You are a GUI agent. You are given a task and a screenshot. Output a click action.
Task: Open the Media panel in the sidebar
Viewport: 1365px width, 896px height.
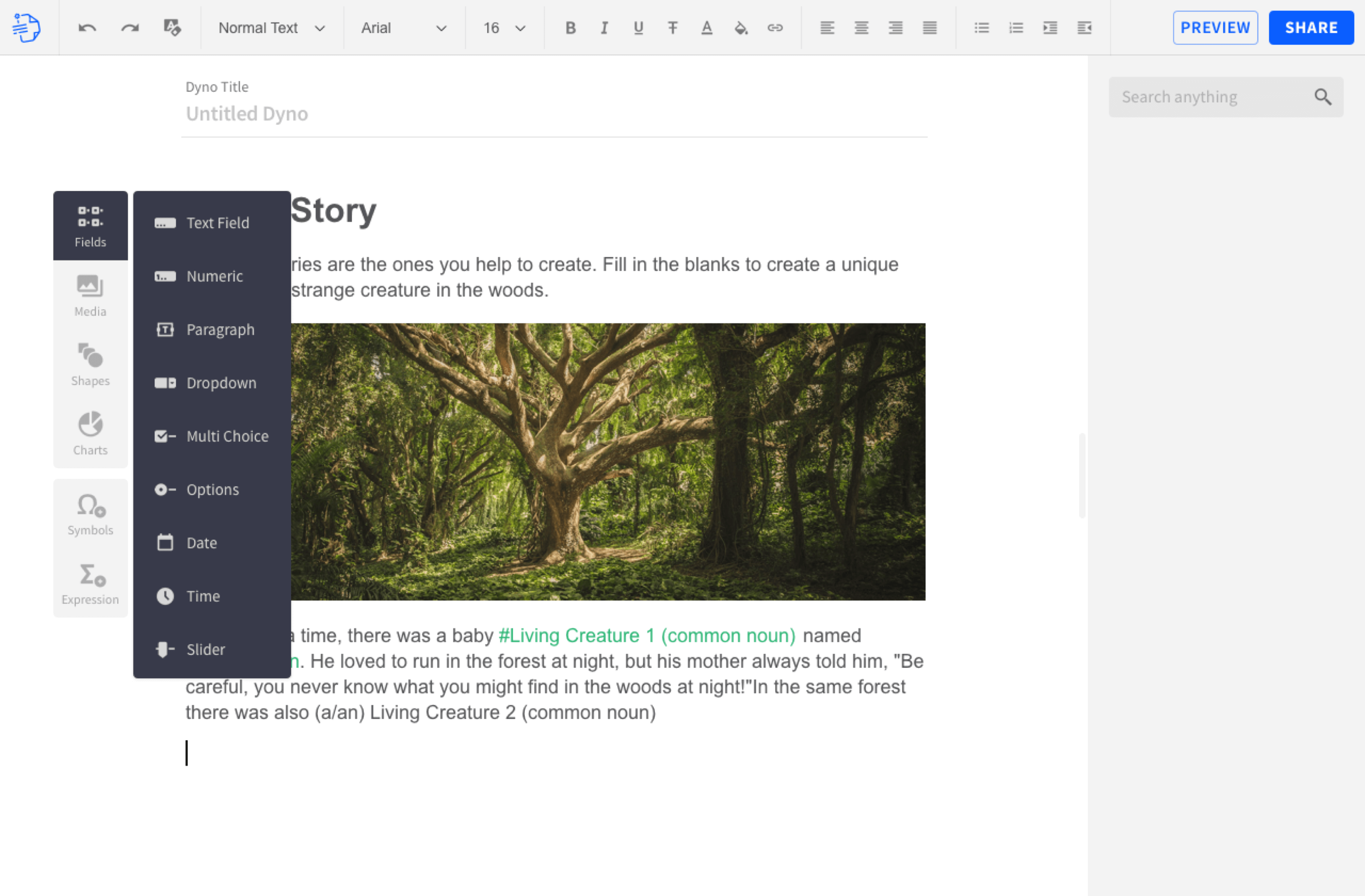[90, 295]
